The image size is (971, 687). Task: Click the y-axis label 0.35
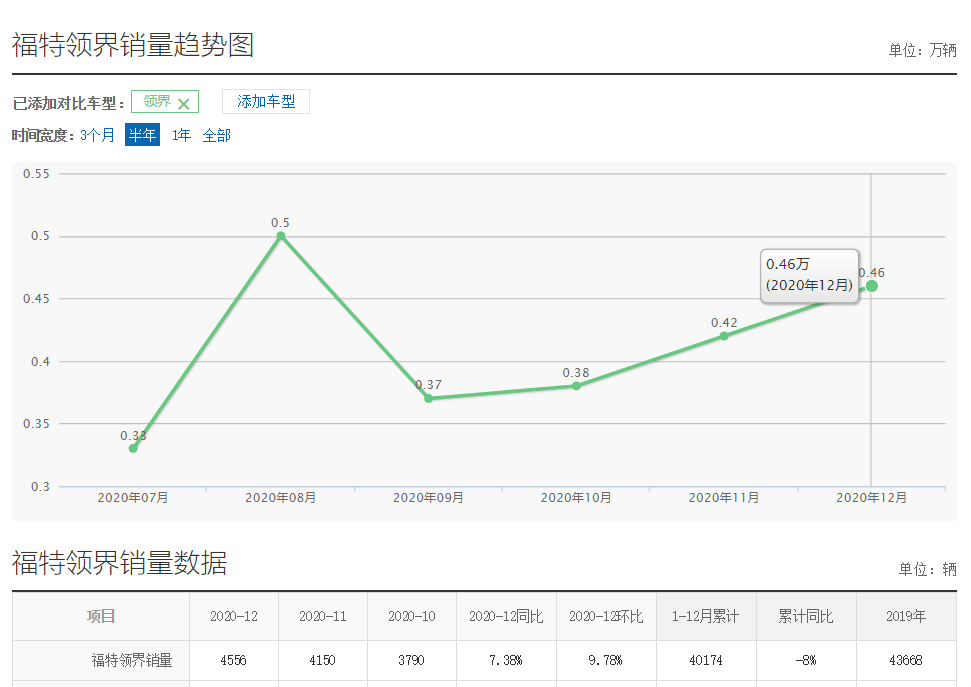point(37,424)
